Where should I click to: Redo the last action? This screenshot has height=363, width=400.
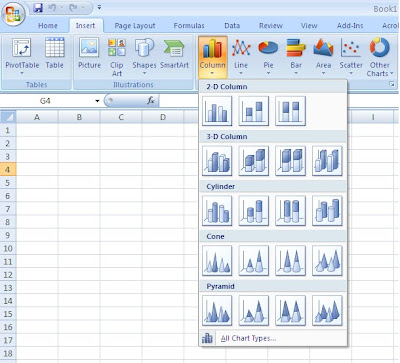tap(73, 8)
